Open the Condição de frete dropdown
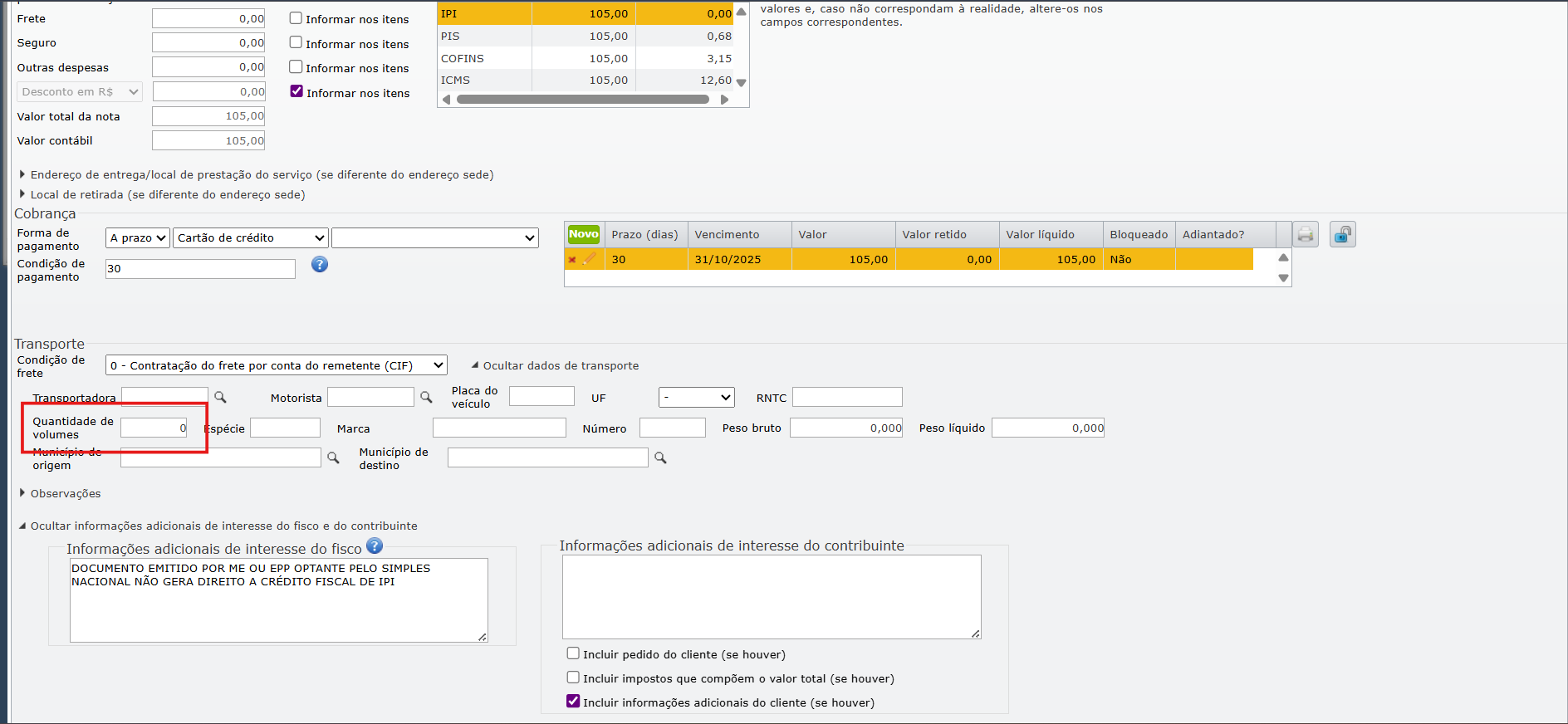The image size is (1568, 724). coord(277,365)
